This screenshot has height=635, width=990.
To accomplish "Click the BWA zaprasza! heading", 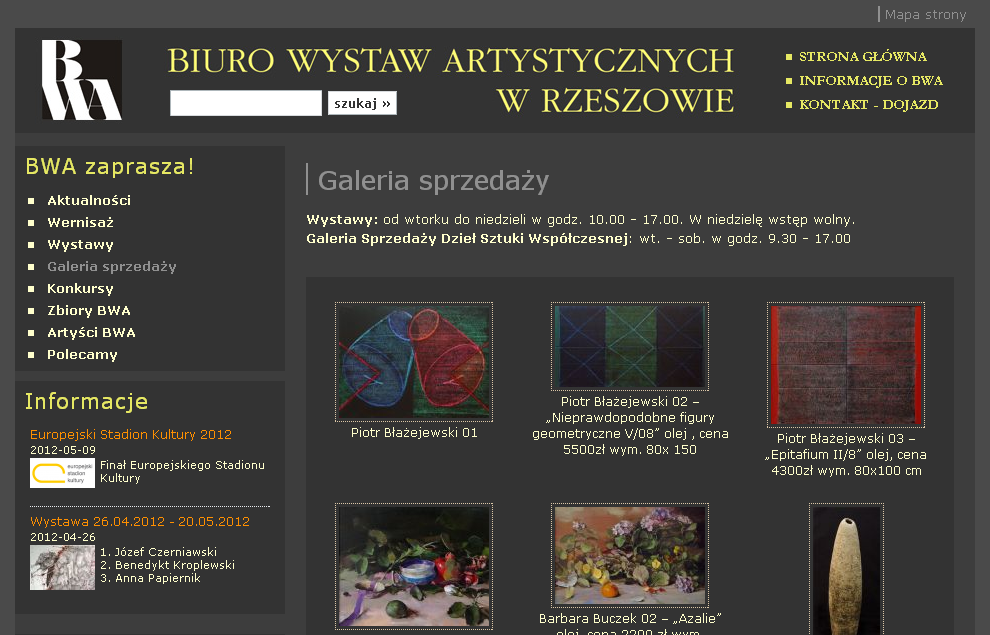I will point(110,167).
